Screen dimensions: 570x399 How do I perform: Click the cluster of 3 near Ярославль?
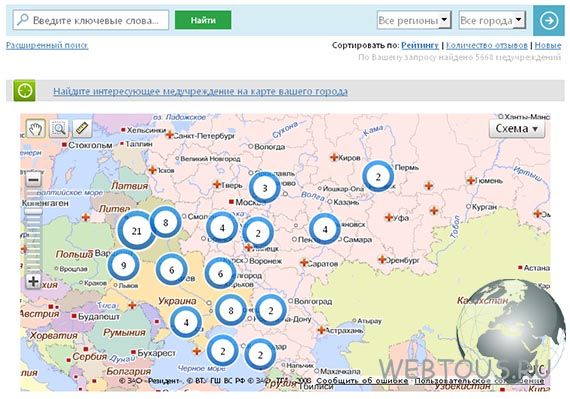tap(265, 188)
